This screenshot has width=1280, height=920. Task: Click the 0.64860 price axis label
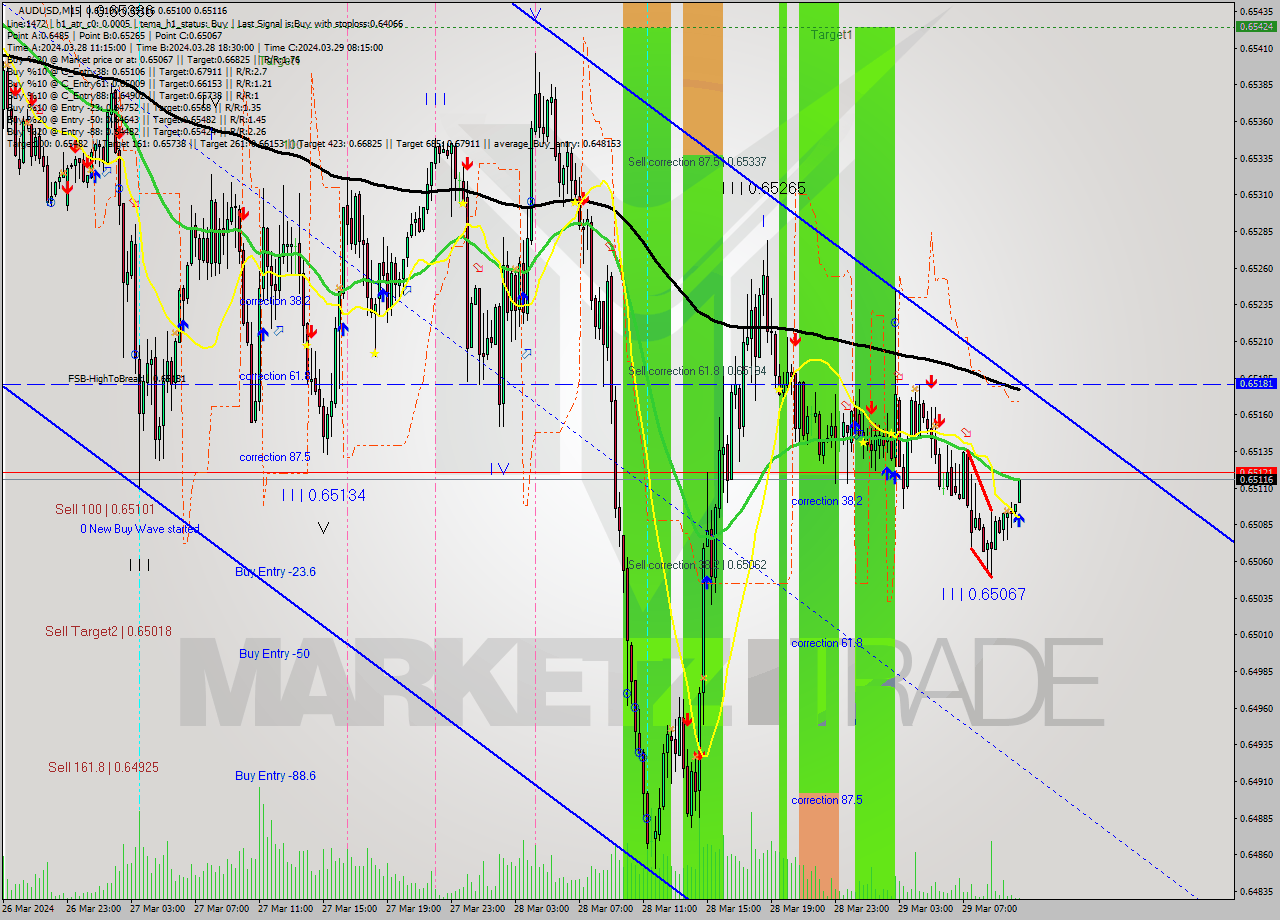point(1256,855)
